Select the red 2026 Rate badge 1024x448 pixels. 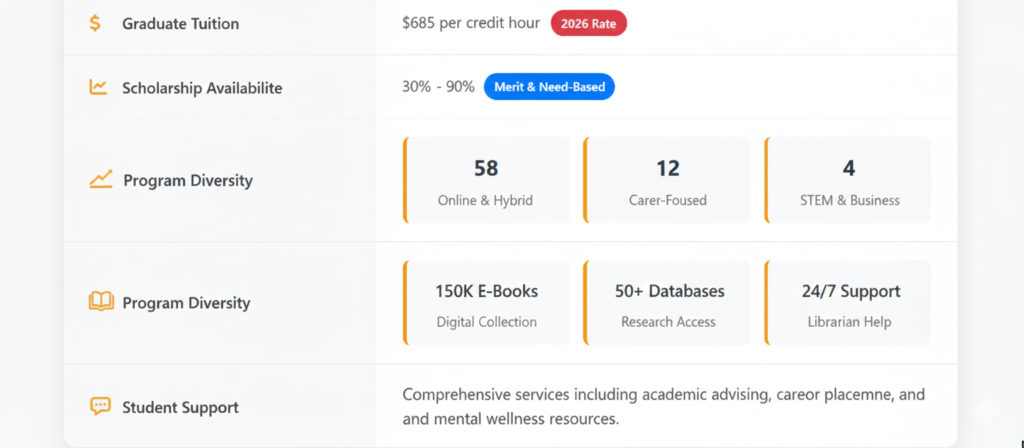tap(588, 23)
